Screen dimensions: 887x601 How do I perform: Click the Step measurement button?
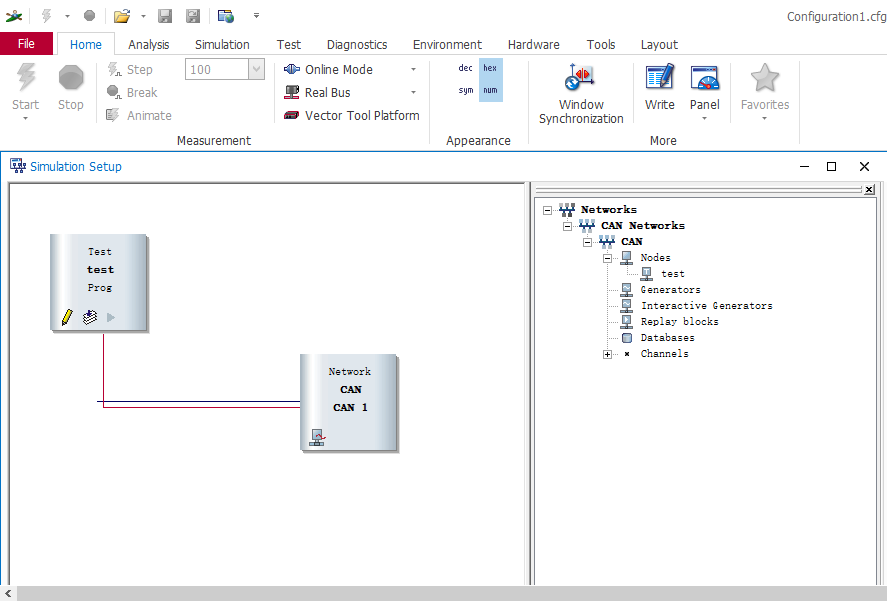[130, 70]
